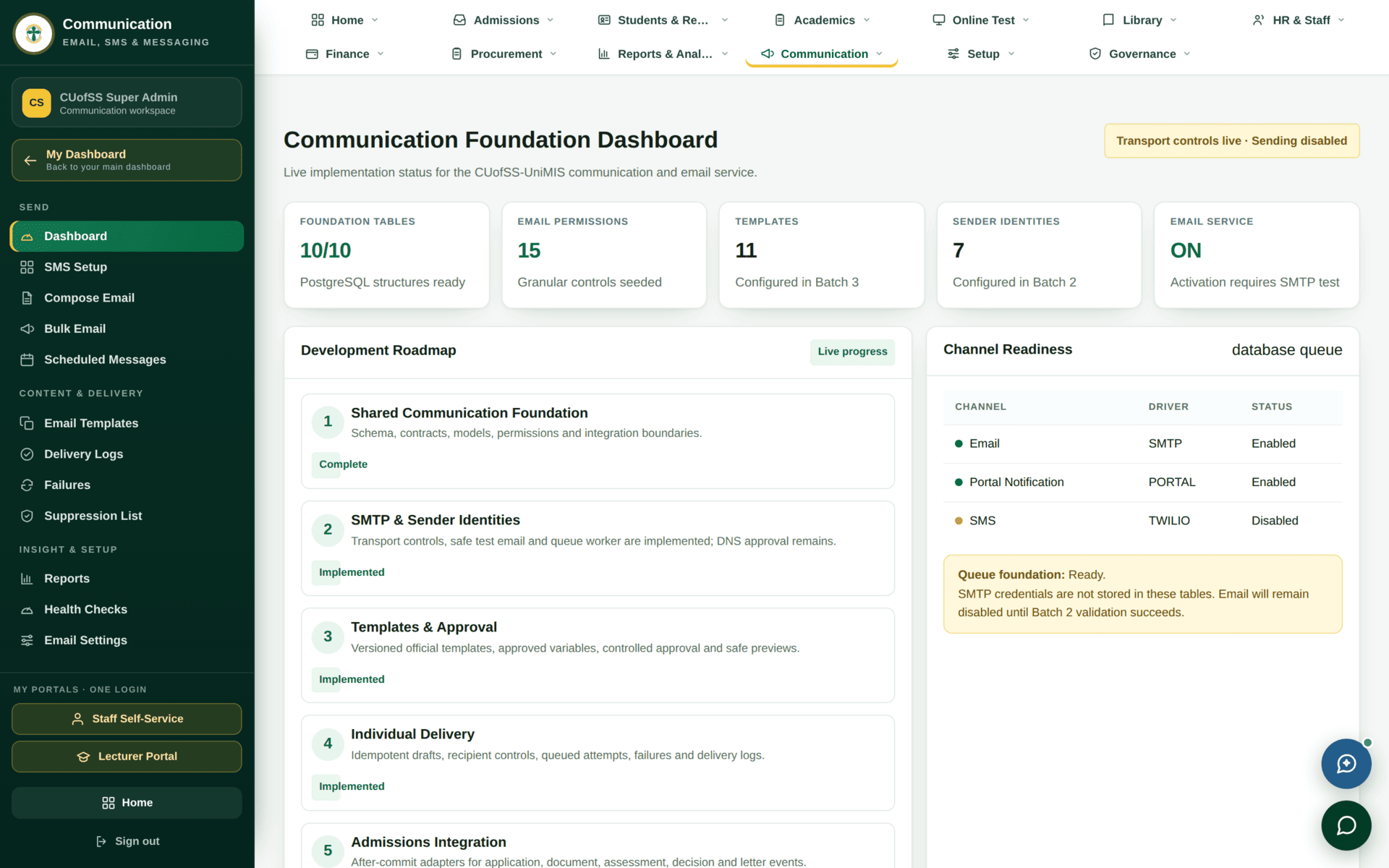Click the Transport controls live status banner

(1231, 141)
